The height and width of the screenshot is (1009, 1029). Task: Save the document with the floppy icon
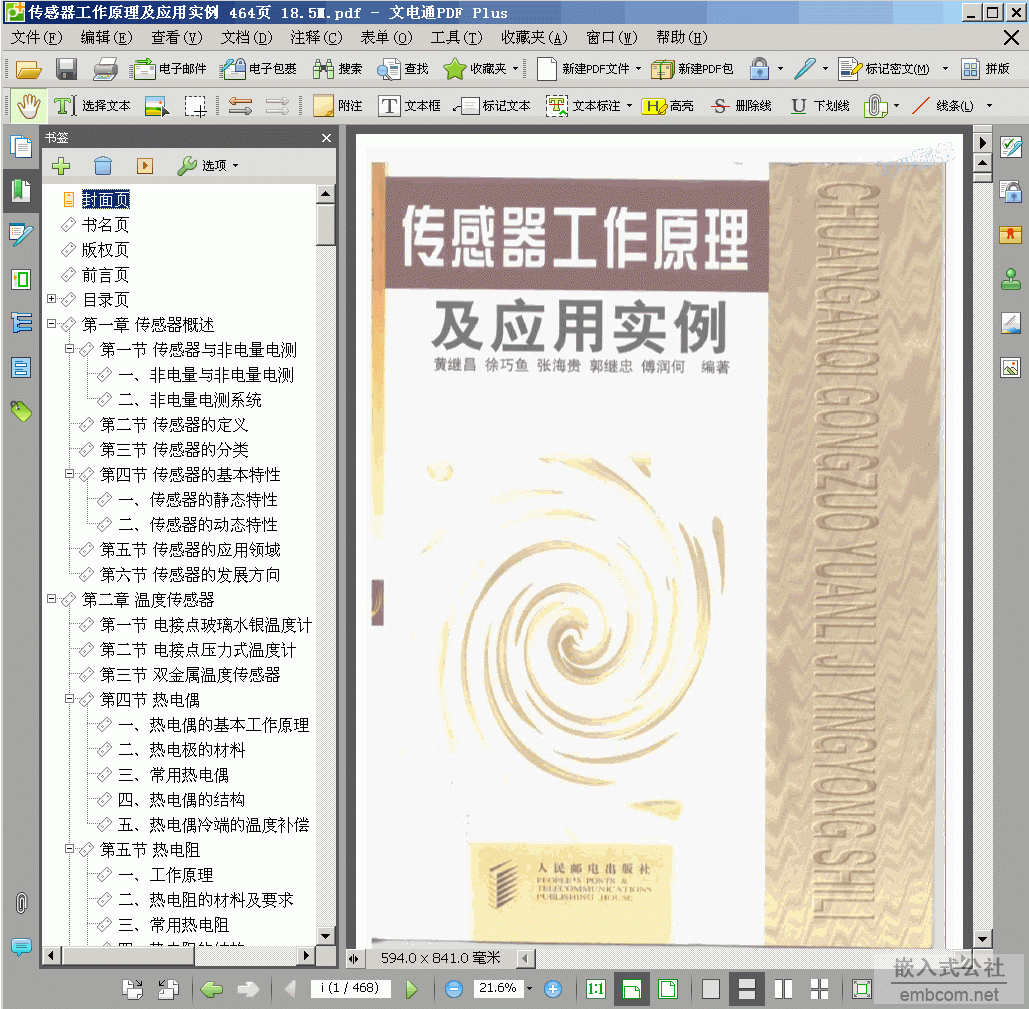click(x=66, y=69)
